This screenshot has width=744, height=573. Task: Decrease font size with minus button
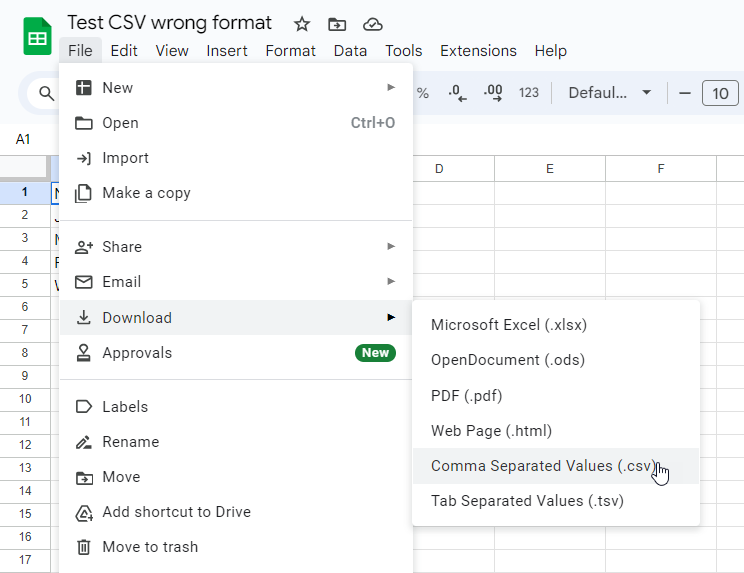[x=684, y=93]
